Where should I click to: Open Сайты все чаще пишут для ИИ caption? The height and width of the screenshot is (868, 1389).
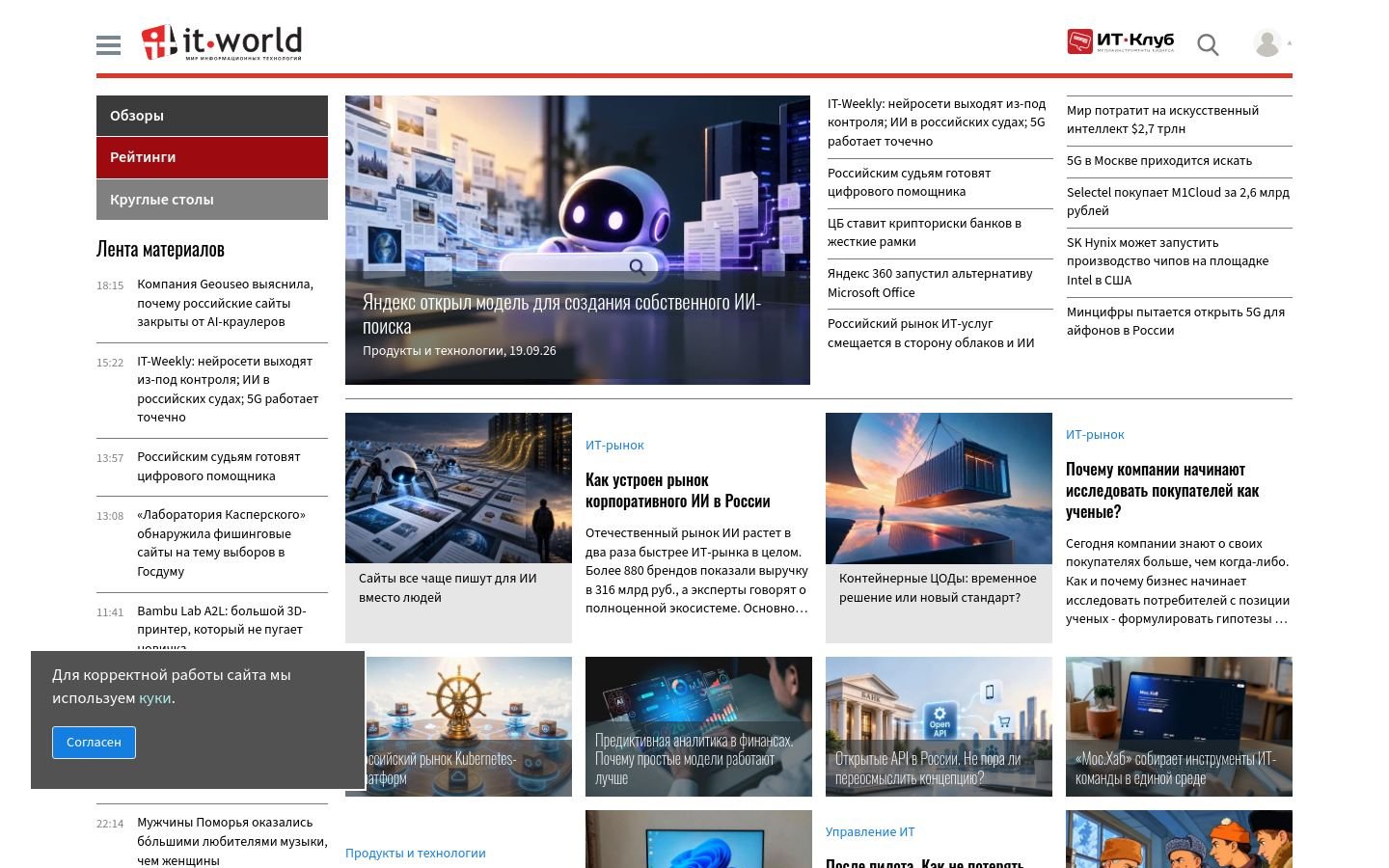(x=448, y=588)
